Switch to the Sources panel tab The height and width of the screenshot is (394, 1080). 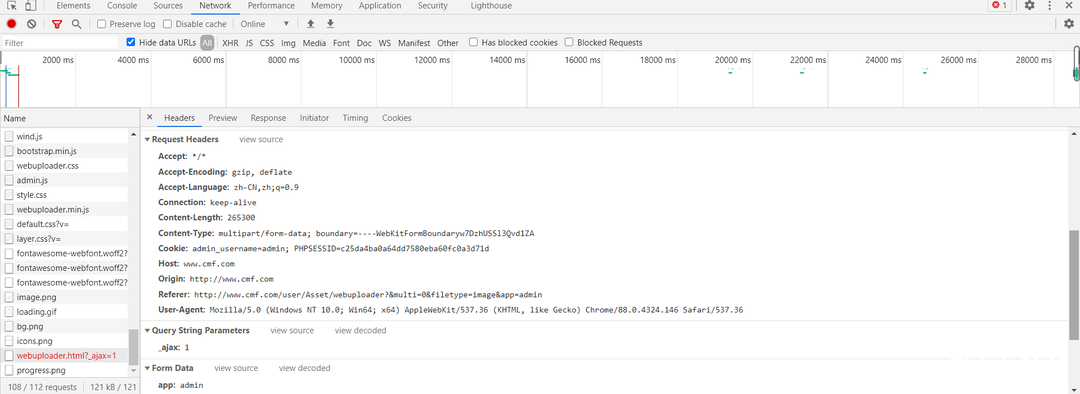point(168,6)
